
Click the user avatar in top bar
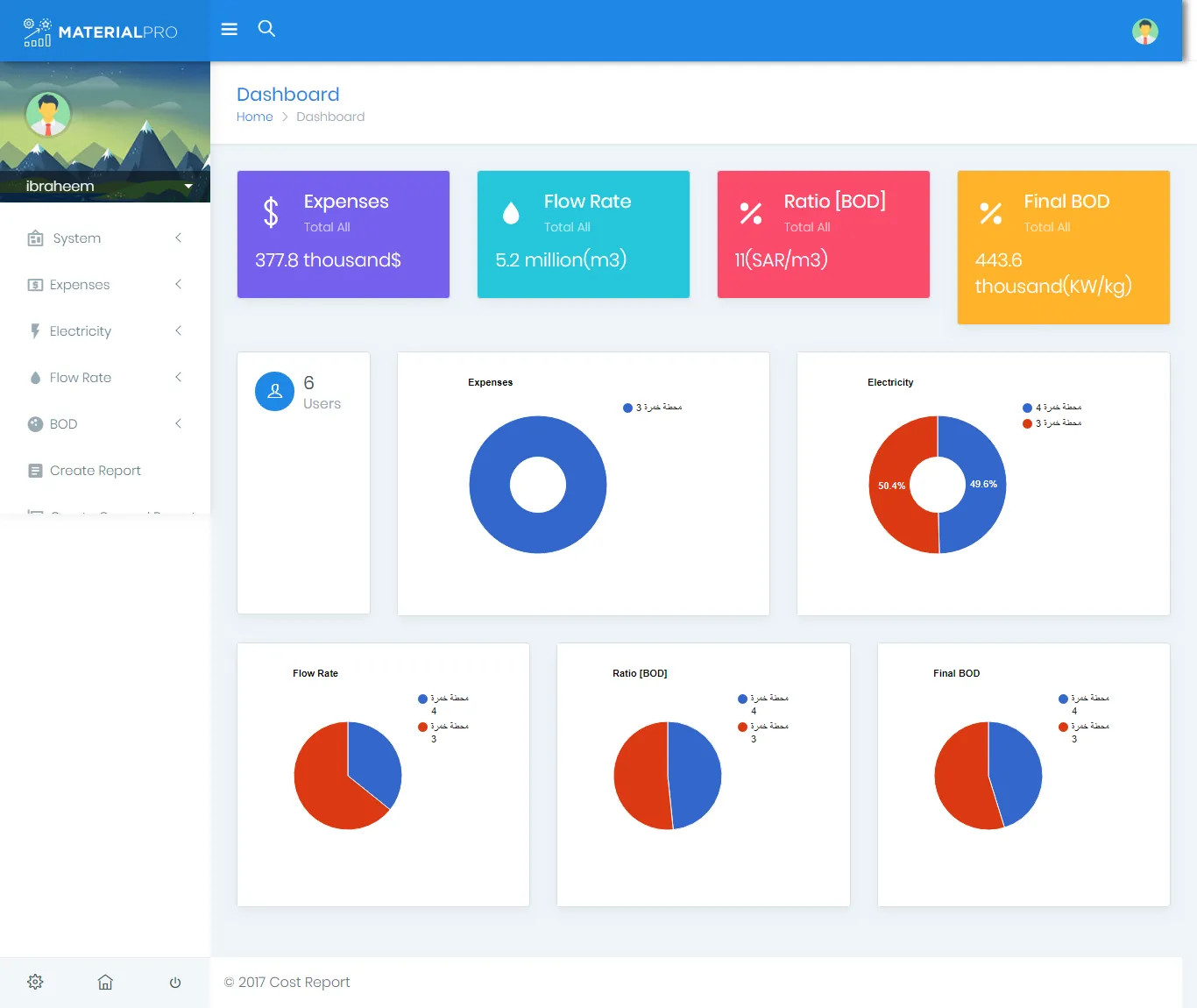pos(1144,32)
